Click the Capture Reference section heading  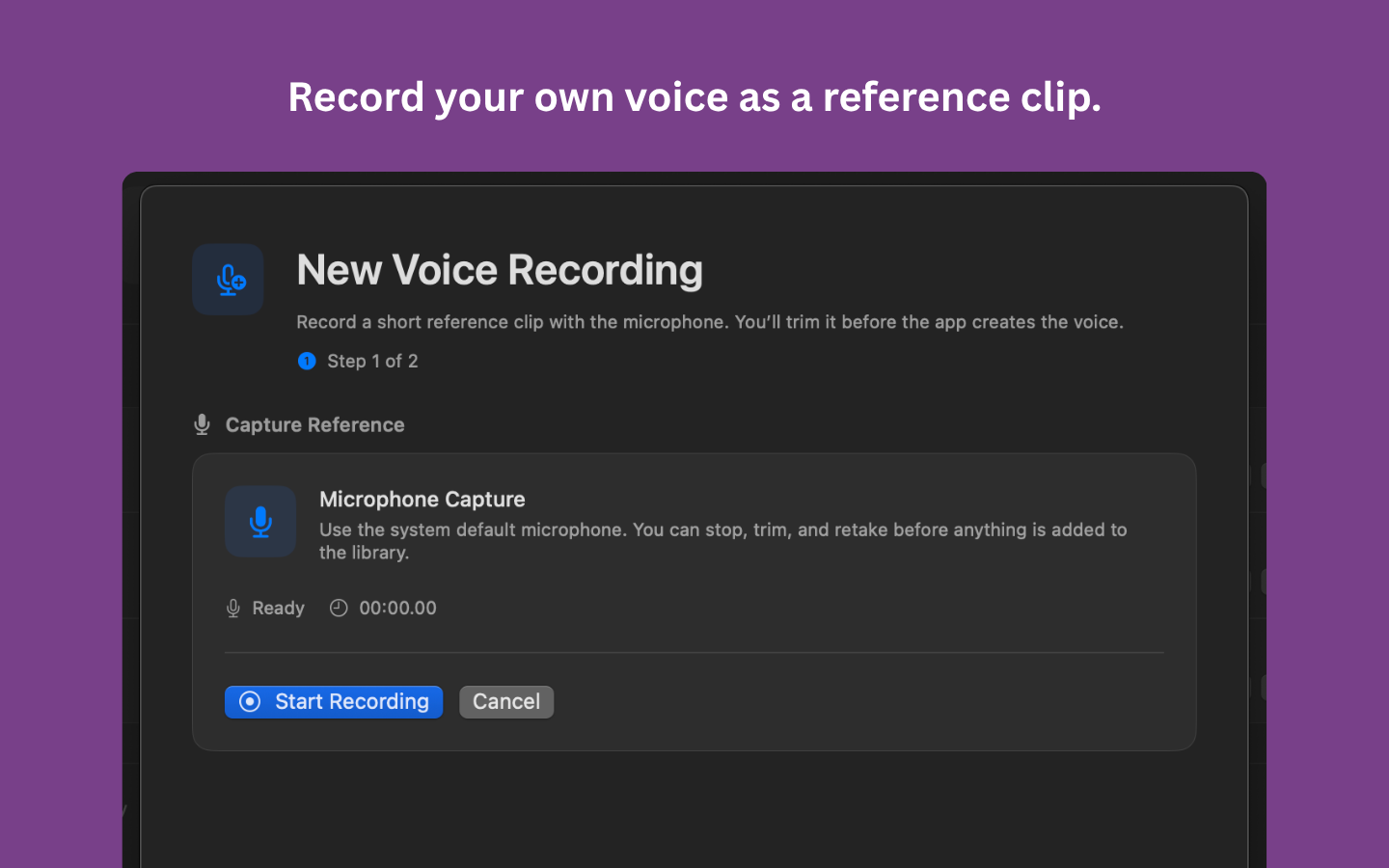tap(314, 424)
